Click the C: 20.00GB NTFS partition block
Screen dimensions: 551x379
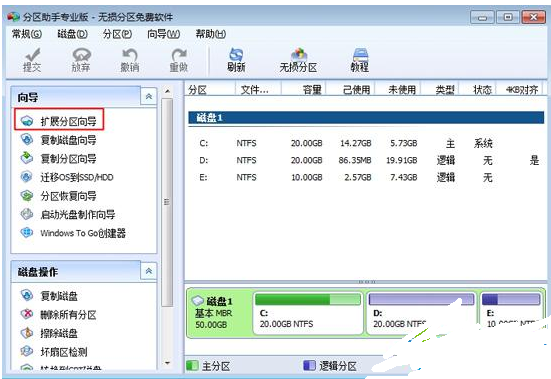coord(308,313)
